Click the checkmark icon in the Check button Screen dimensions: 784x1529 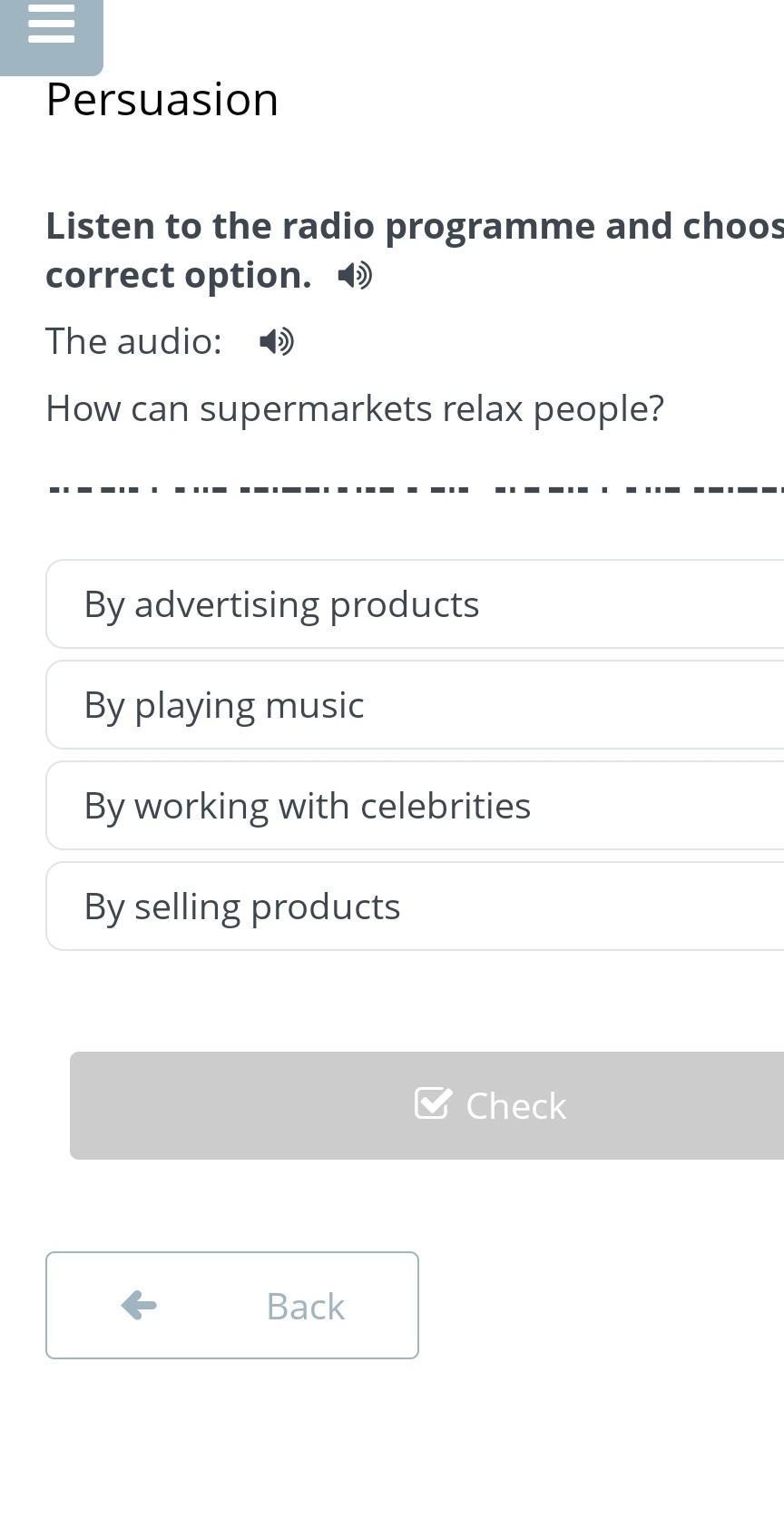point(432,1103)
